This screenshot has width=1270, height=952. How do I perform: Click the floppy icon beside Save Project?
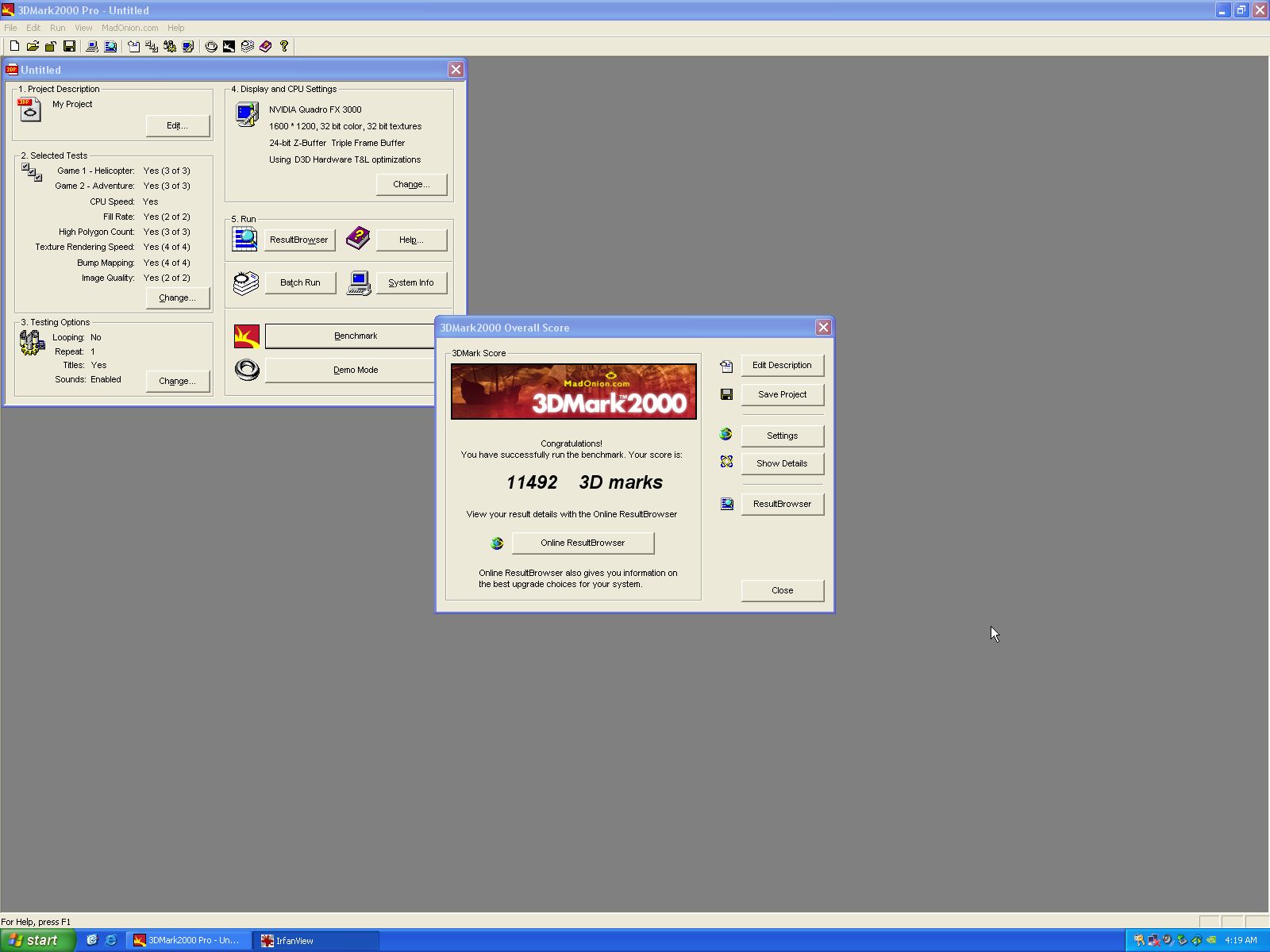pyautogui.click(x=726, y=394)
